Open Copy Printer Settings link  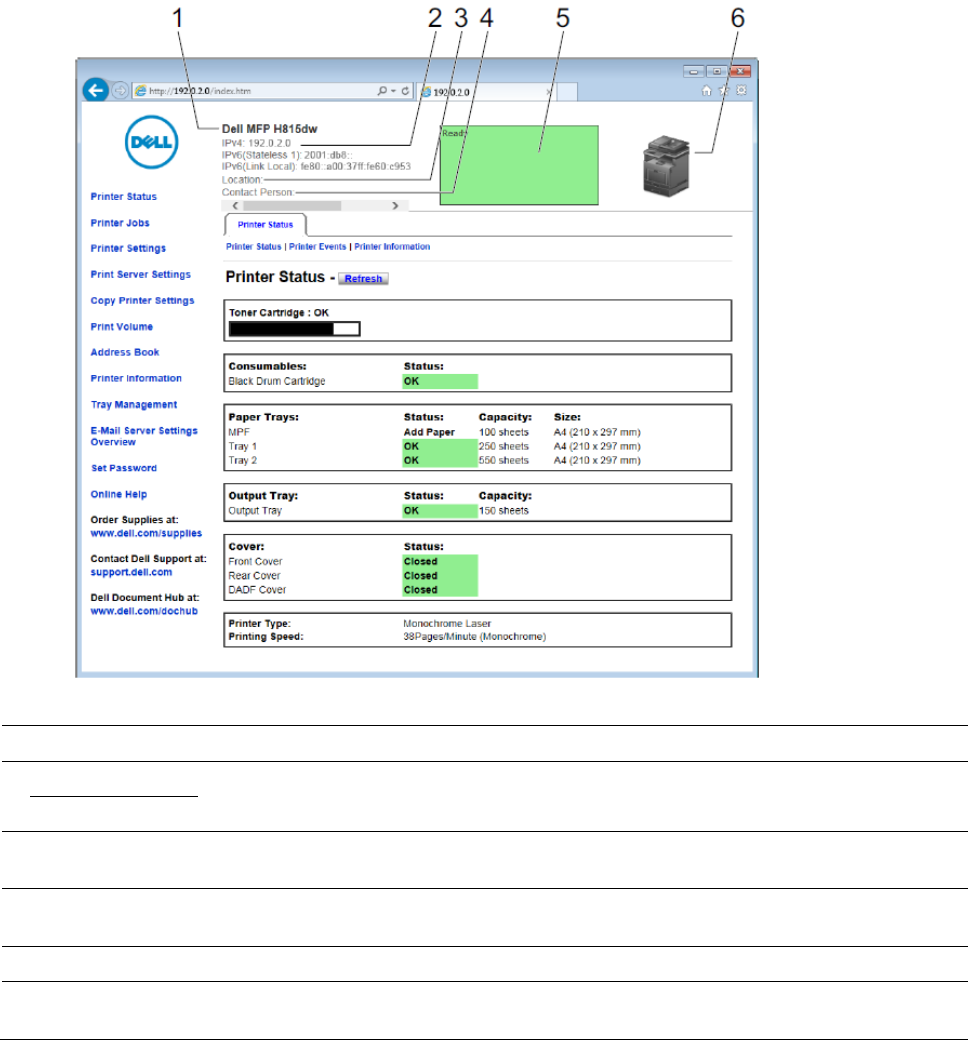(143, 300)
